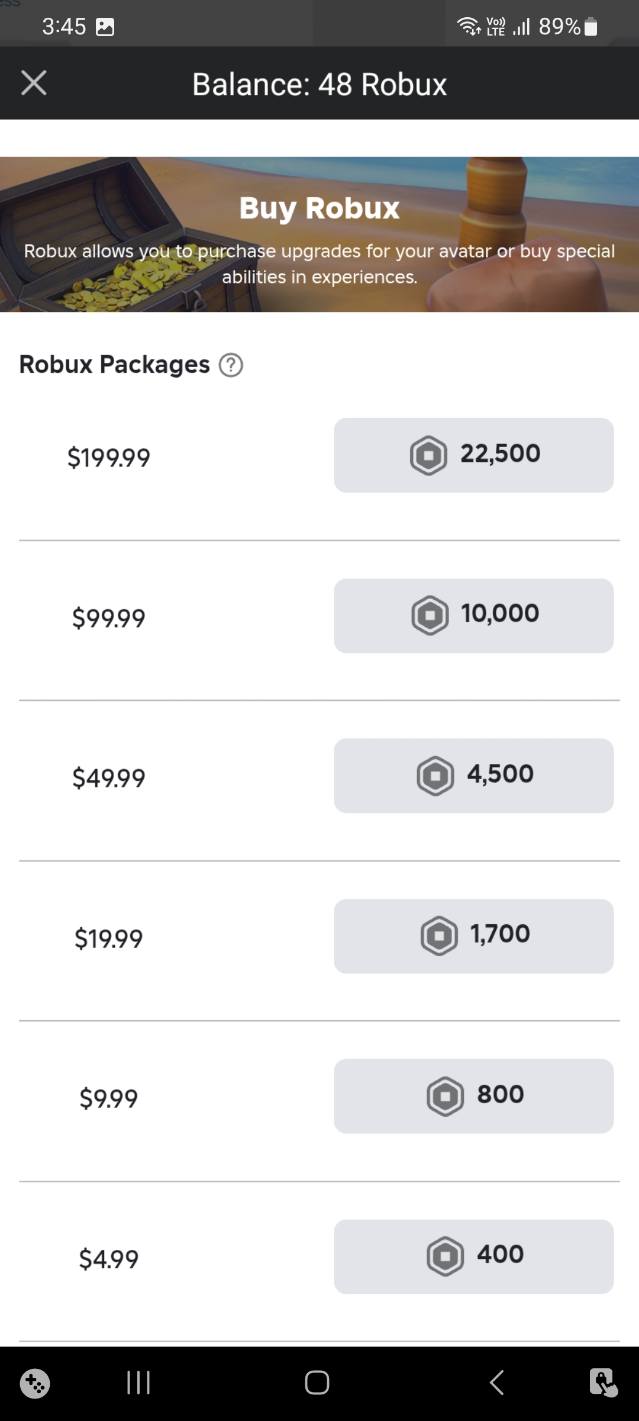Tap the Robux icon beside 10,000

click(430, 615)
